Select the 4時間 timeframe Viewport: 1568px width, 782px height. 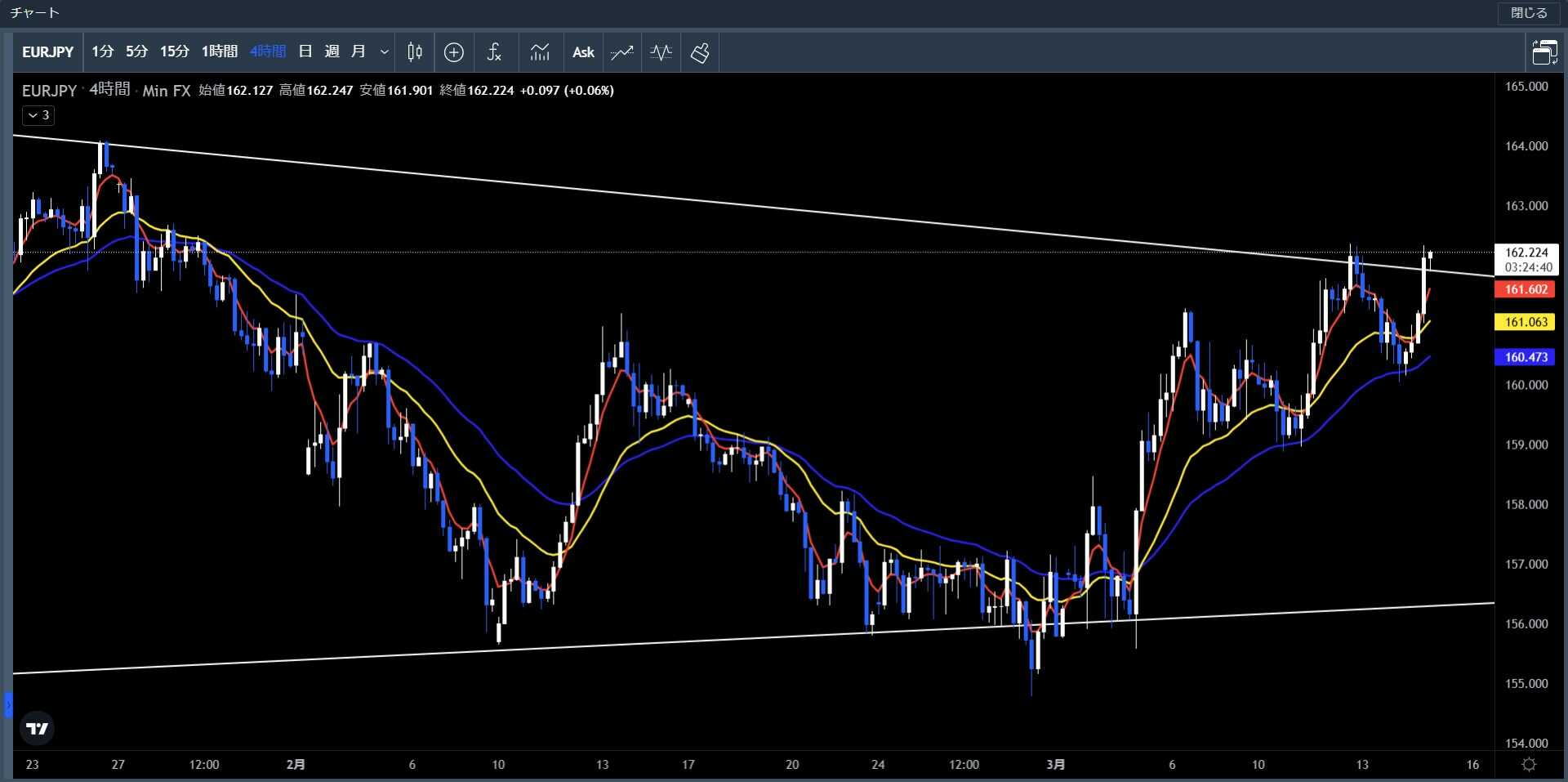pos(268,52)
